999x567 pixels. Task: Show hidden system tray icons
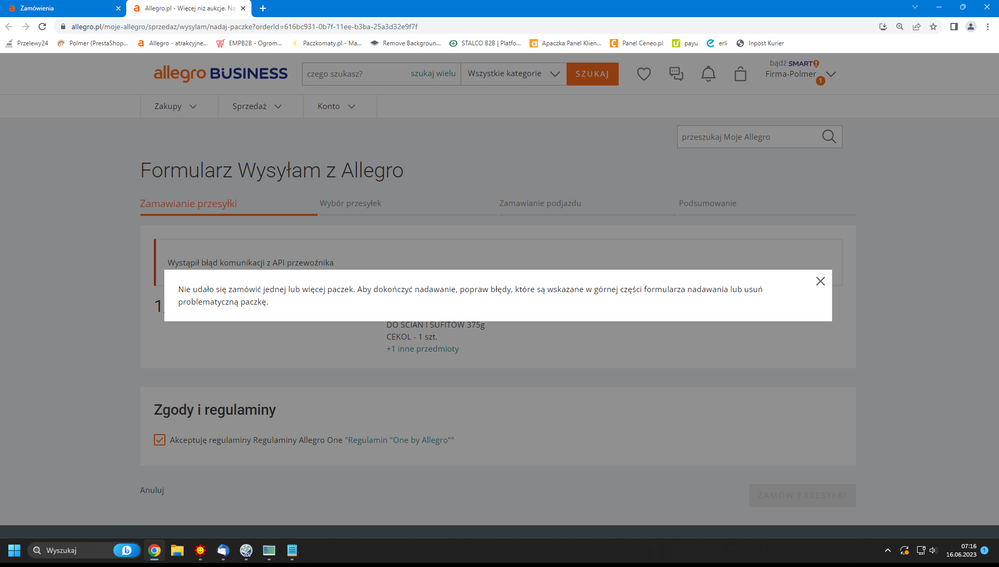coord(888,550)
